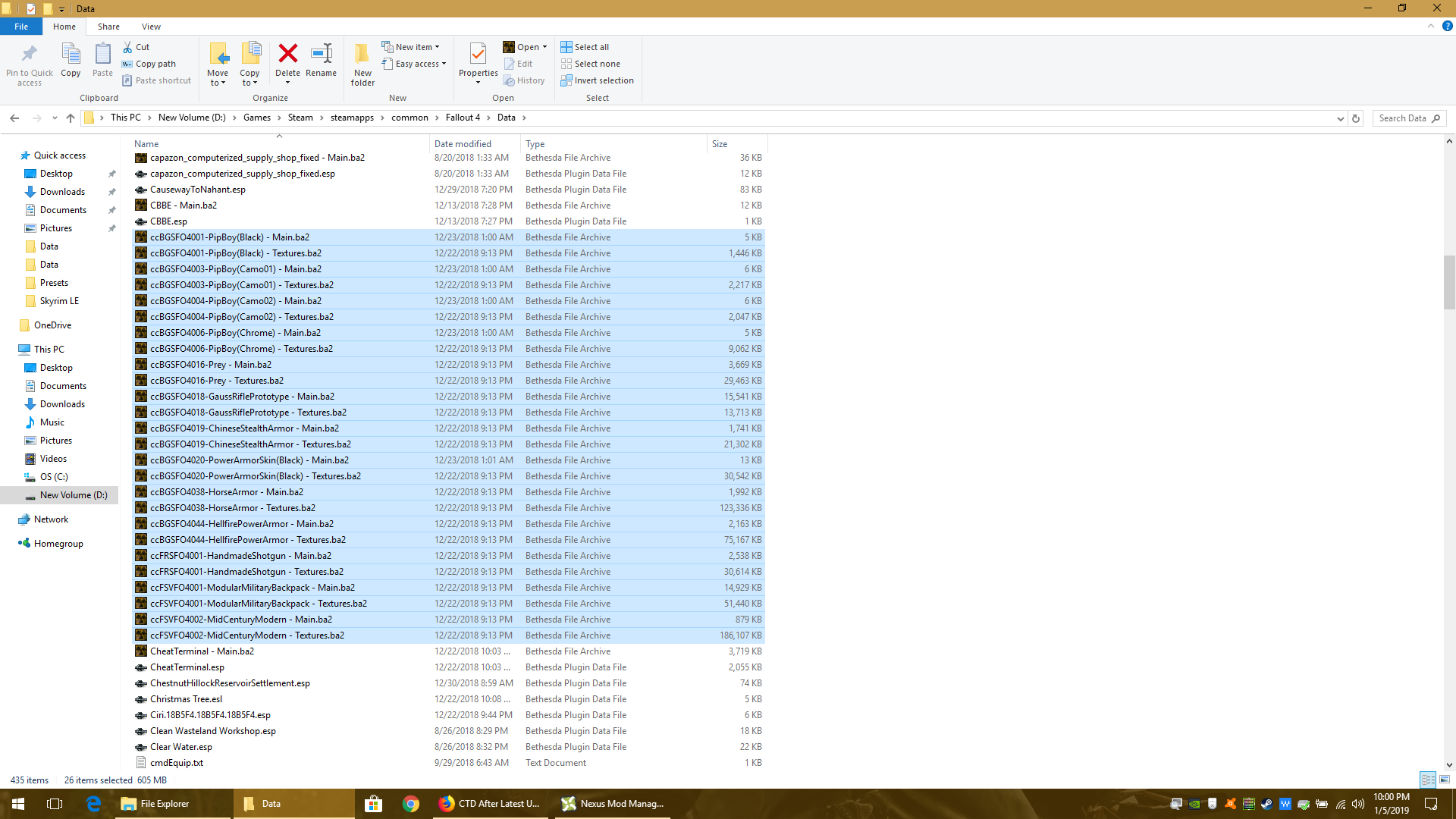
Task: Click the Select none button
Action: (591, 64)
